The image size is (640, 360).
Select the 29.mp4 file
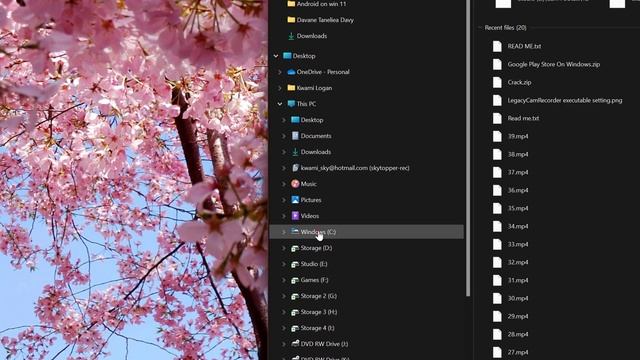[x=518, y=316]
